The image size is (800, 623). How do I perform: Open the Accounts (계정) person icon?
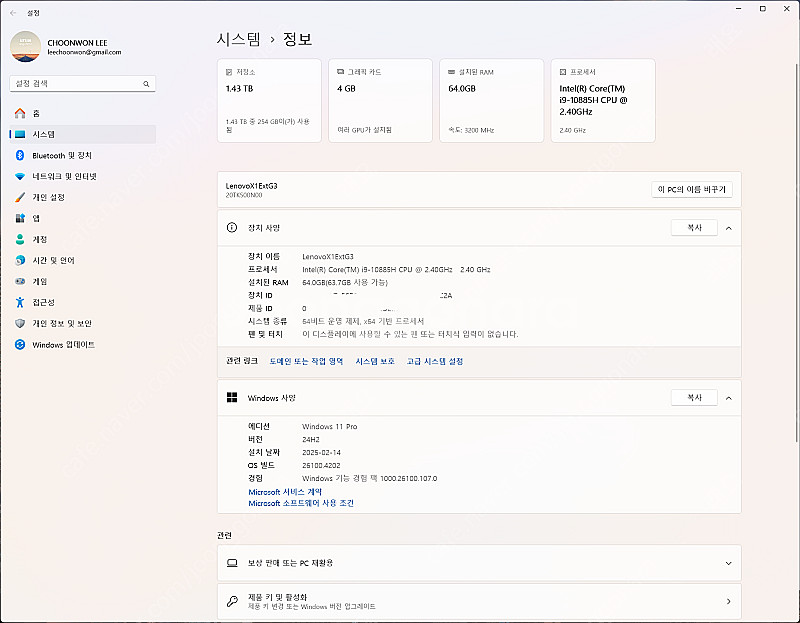[20, 239]
